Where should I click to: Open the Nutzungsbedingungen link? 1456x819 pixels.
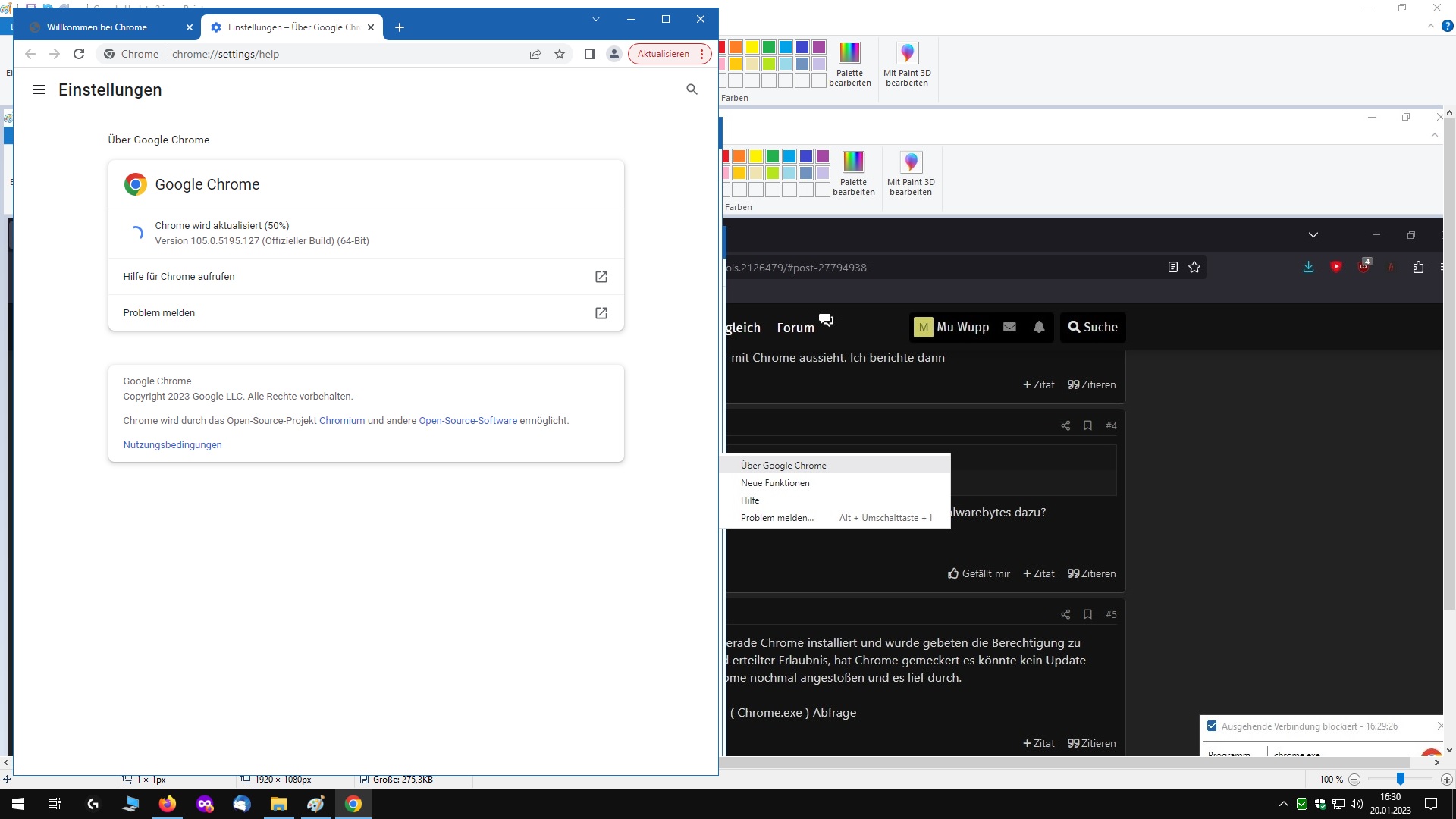[172, 444]
